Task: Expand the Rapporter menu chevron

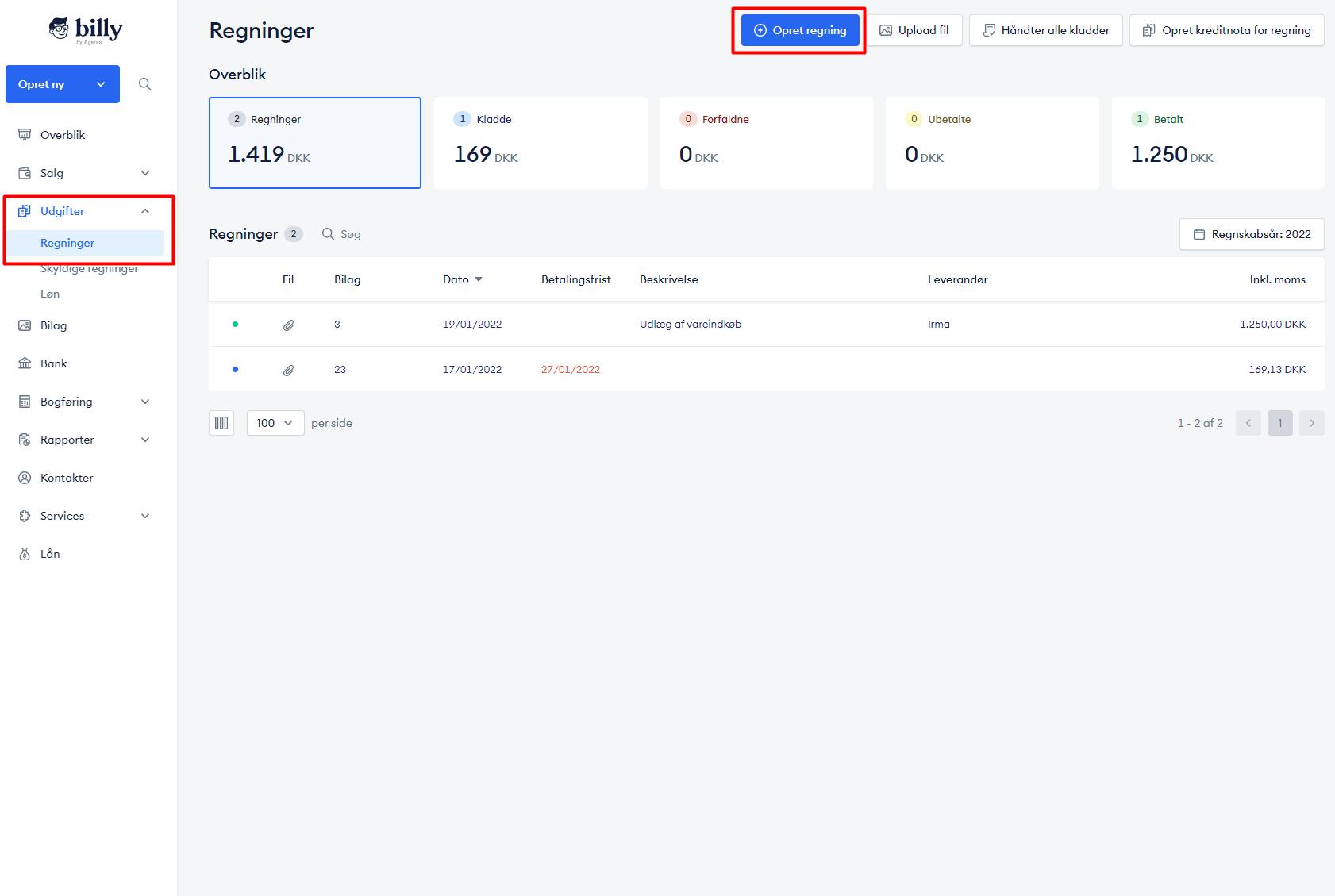Action: point(145,440)
